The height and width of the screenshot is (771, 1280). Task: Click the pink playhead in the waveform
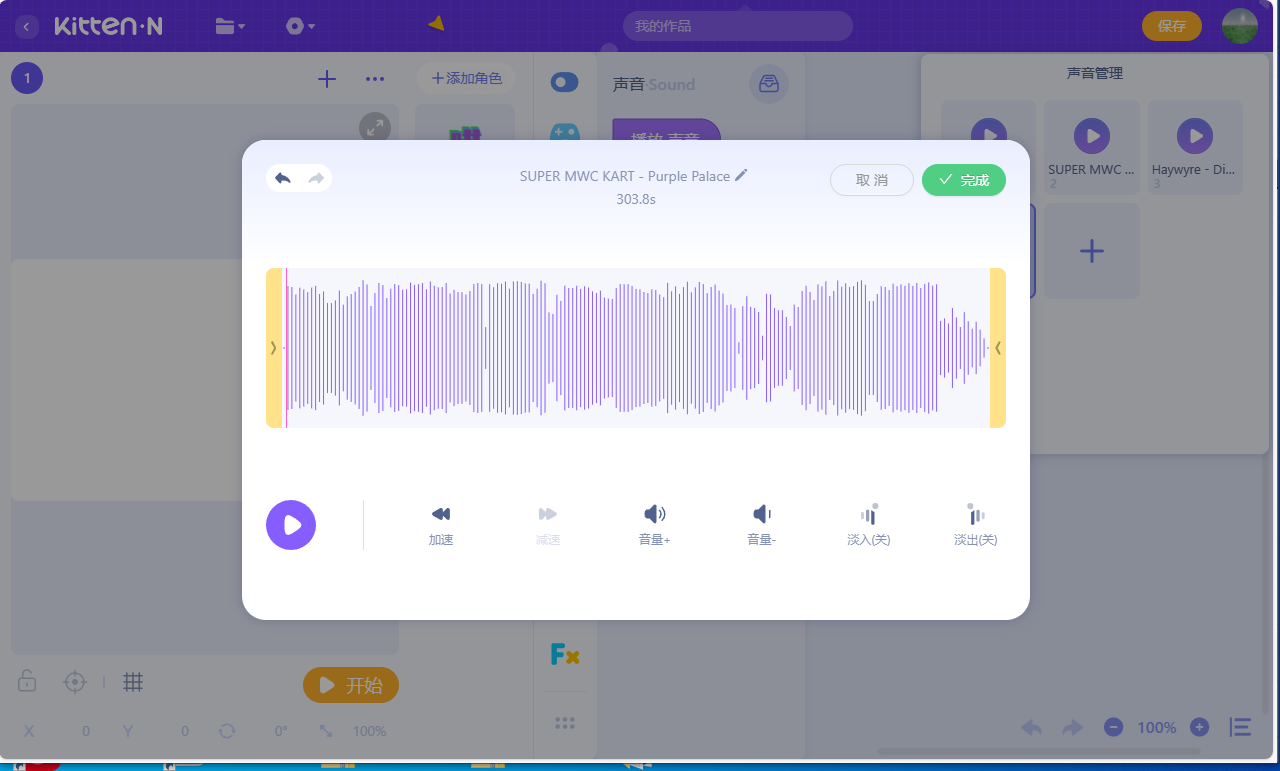point(286,348)
